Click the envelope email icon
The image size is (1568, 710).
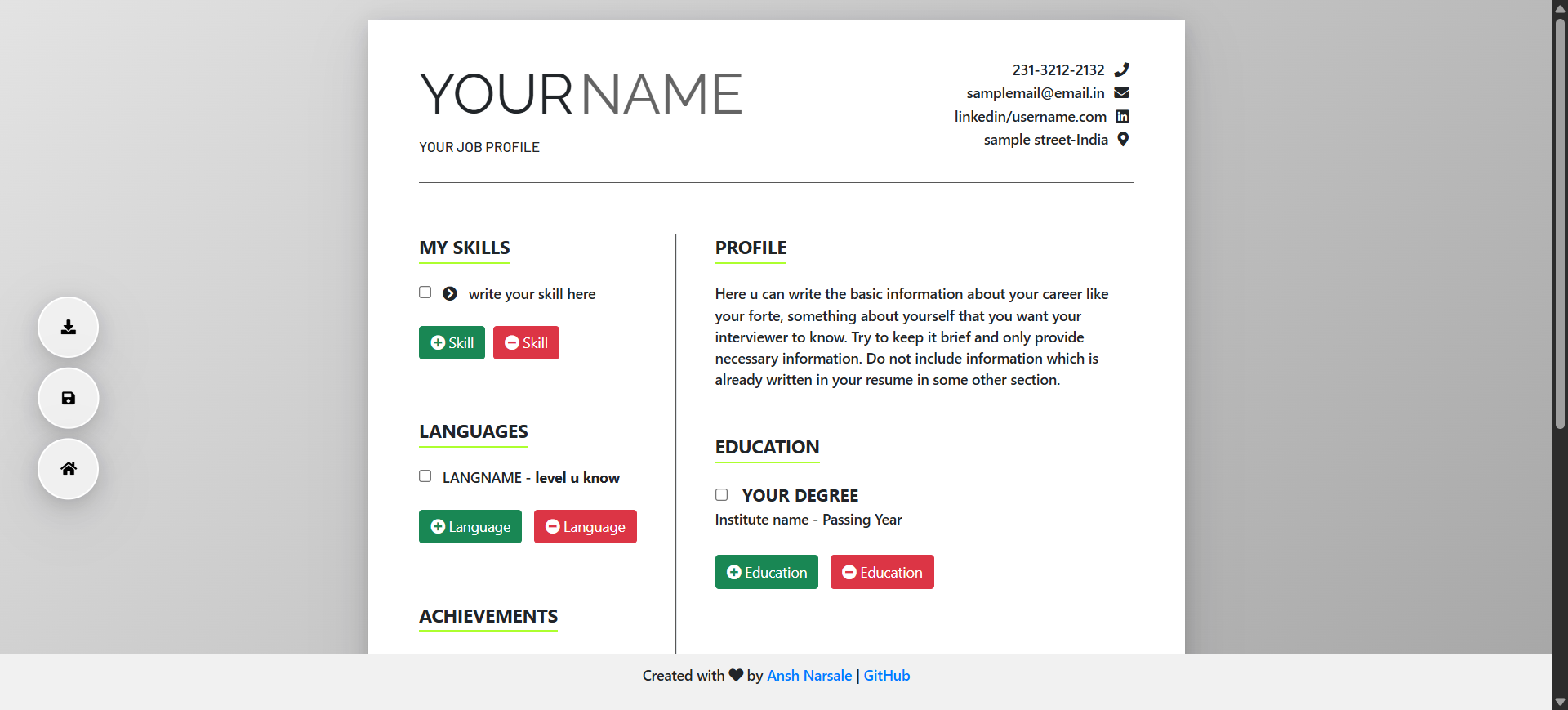pos(1122,93)
